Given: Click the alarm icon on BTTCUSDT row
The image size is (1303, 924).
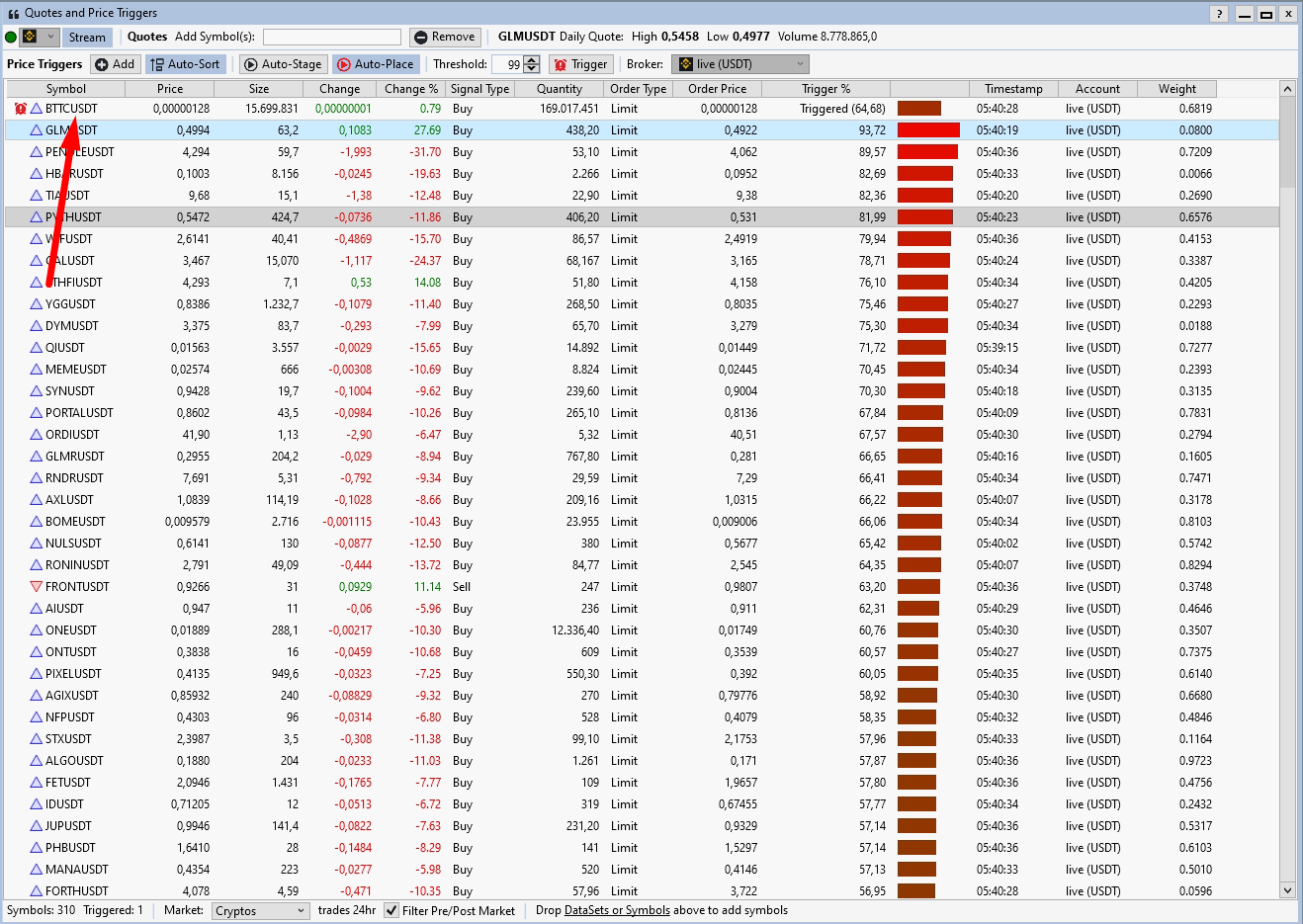Looking at the screenshot, I should 21,109.
